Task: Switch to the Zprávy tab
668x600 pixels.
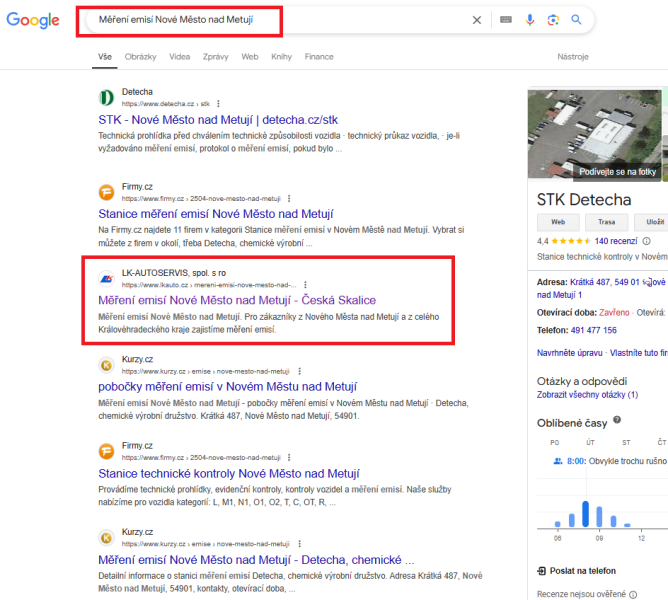Action: click(216, 57)
